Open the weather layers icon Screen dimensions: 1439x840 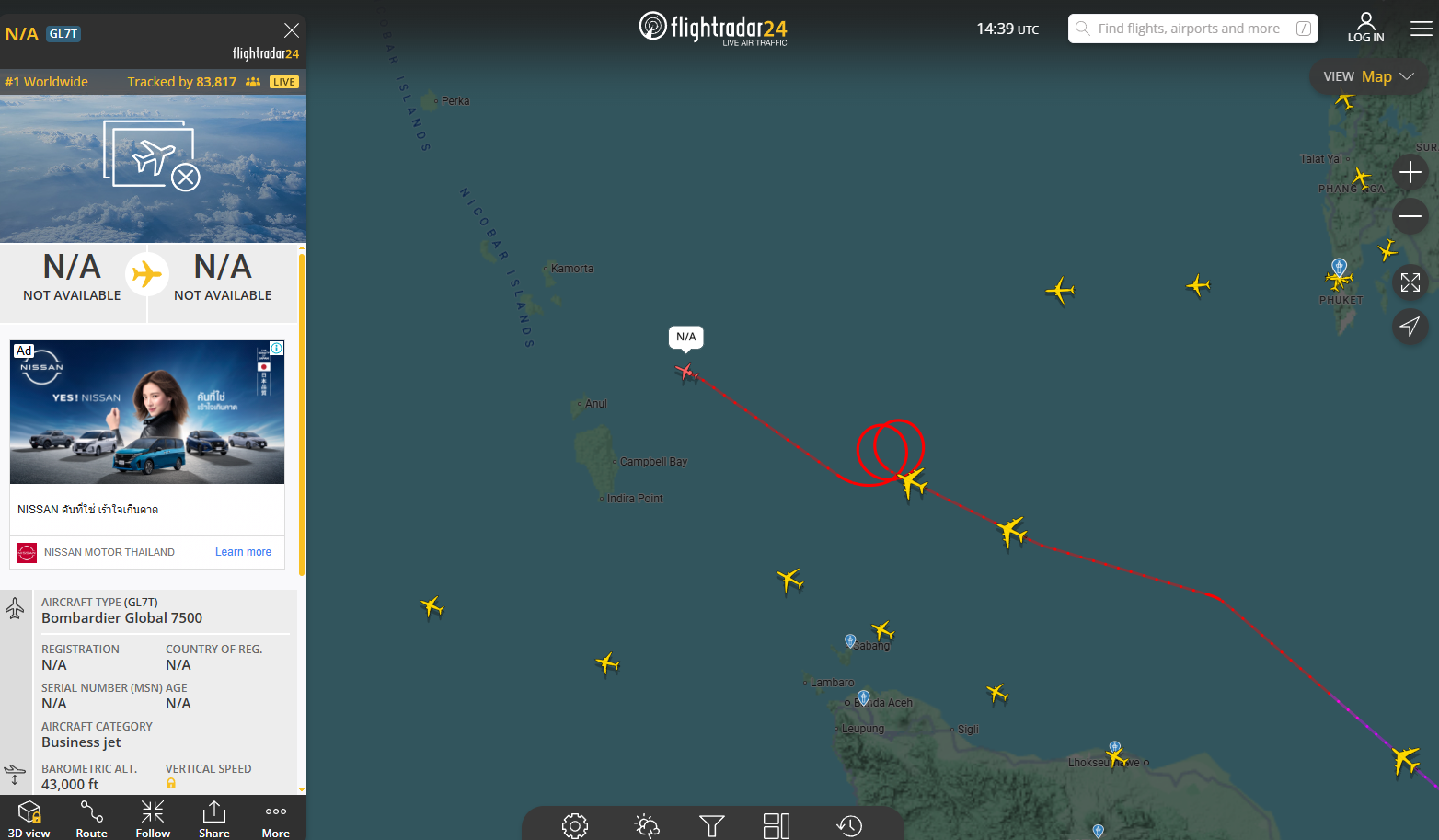[x=647, y=825]
